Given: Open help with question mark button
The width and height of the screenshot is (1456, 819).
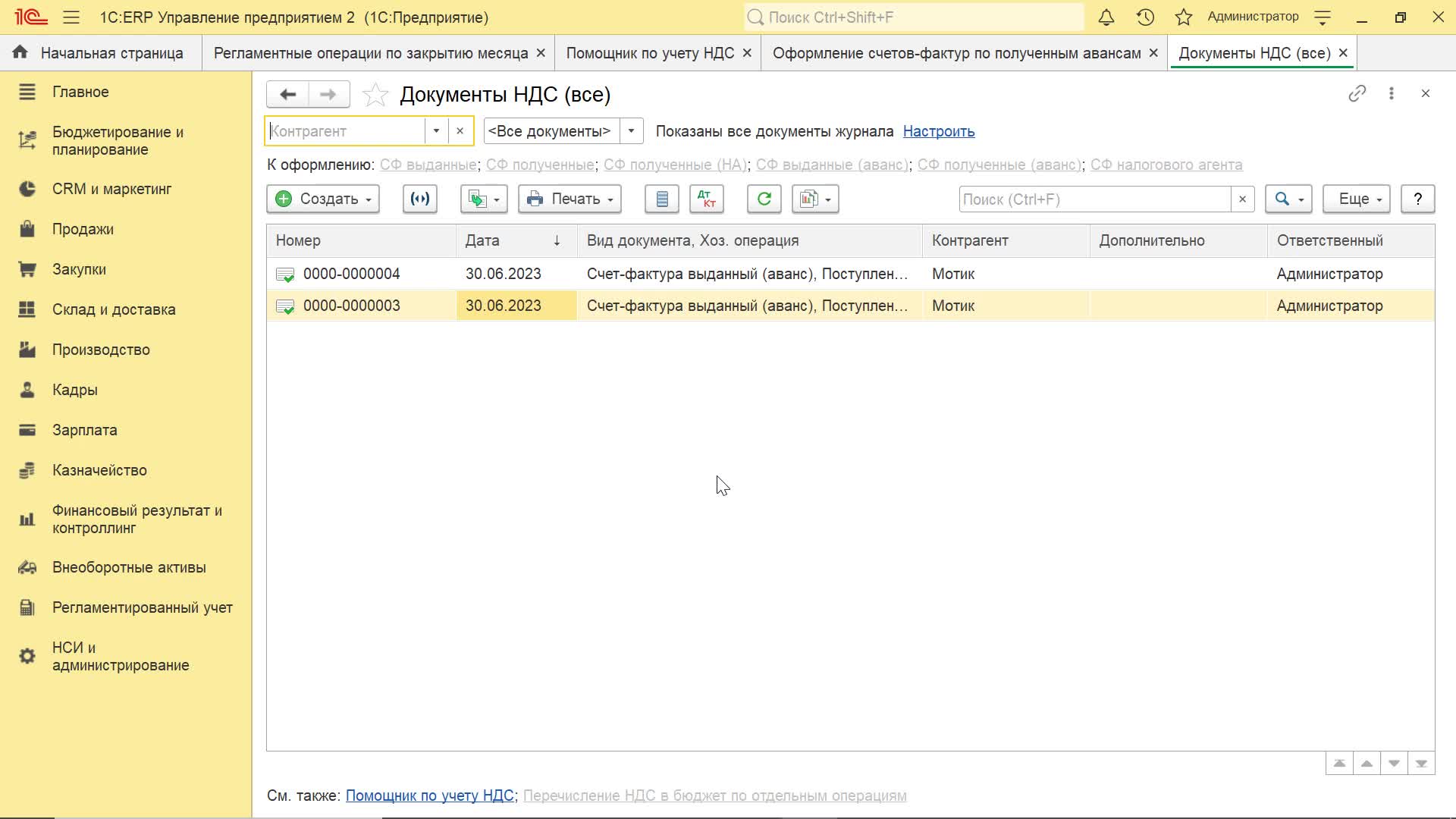Looking at the screenshot, I should [x=1417, y=199].
